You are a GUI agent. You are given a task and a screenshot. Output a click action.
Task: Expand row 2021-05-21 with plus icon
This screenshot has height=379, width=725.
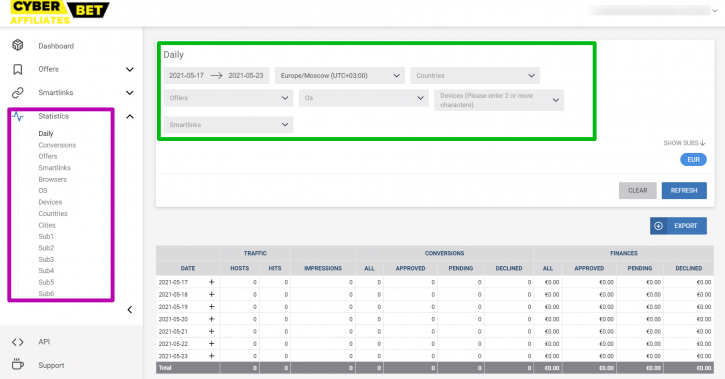click(211, 331)
